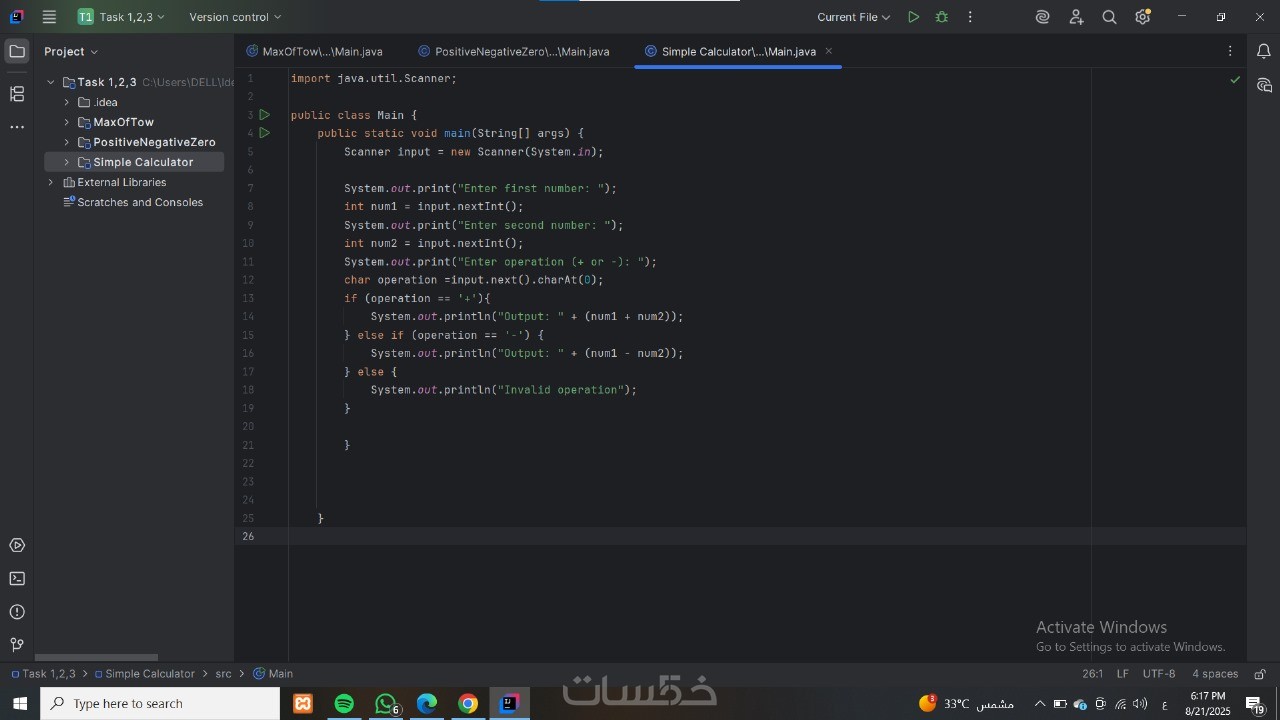The height and width of the screenshot is (720, 1280).
Task: Open the Project view selector dropdown
Action: pos(71,51)
